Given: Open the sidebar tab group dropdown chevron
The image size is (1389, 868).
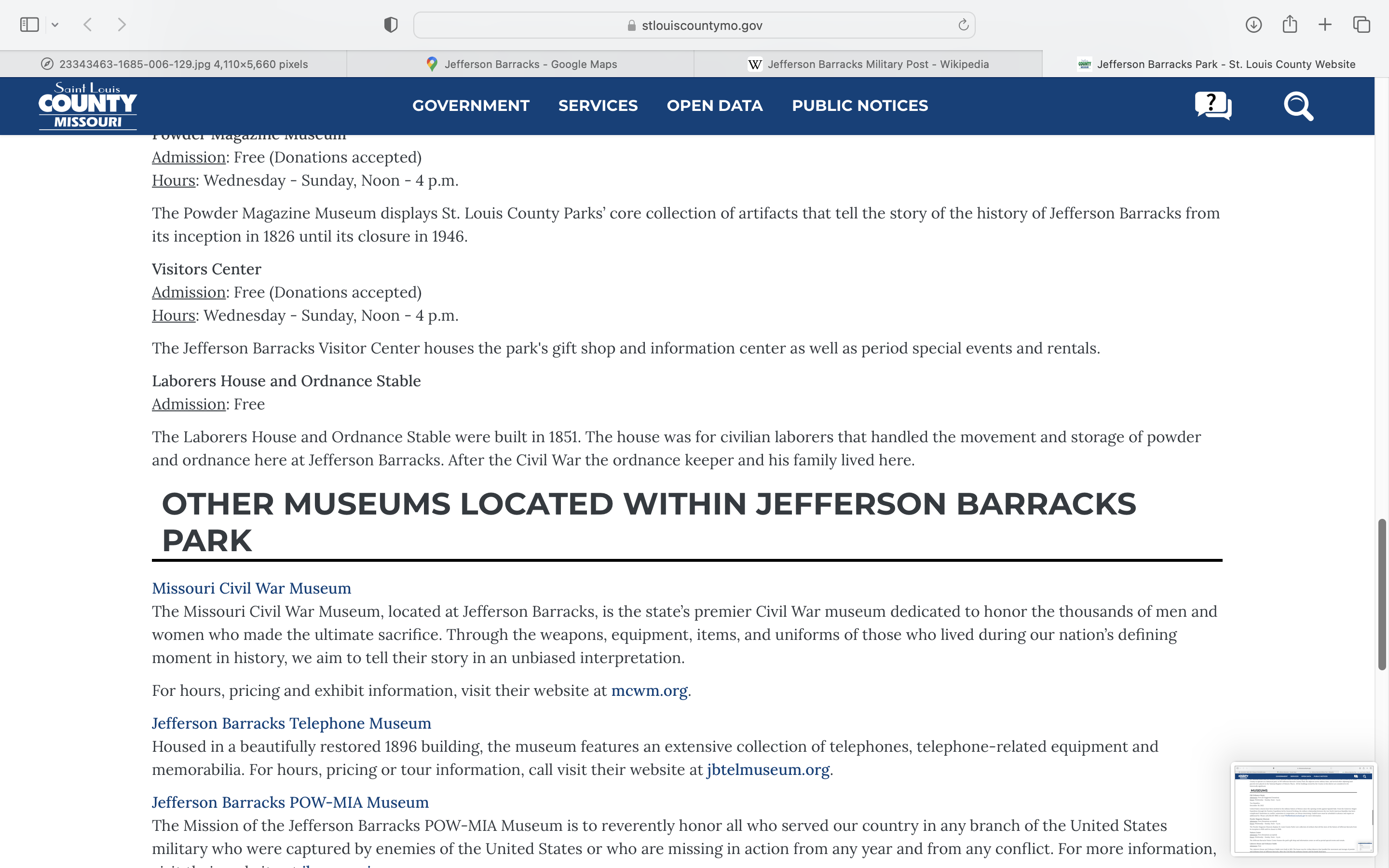Looking at the screenshot, I should [x=55, y=25].
